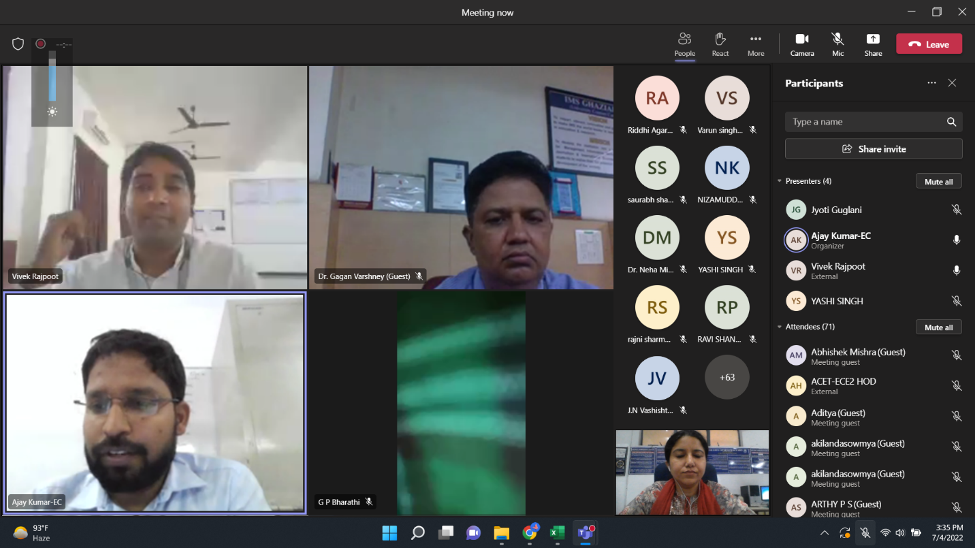Toggle Jyoti Guglani's microphone icon

point(956,210)
